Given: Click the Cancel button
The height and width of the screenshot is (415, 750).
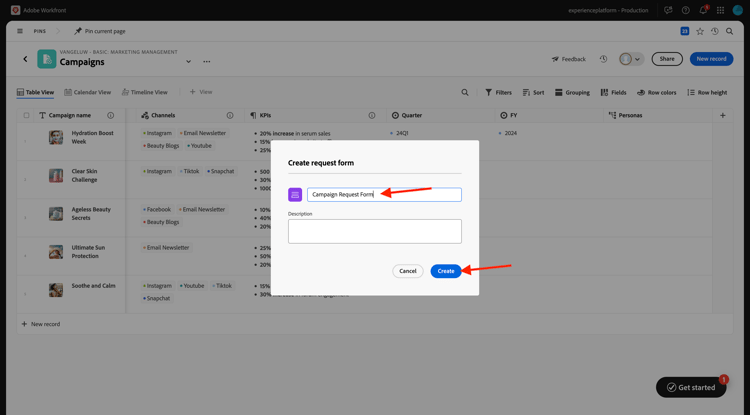Looking at the screenshot, I should click(408, 271).
